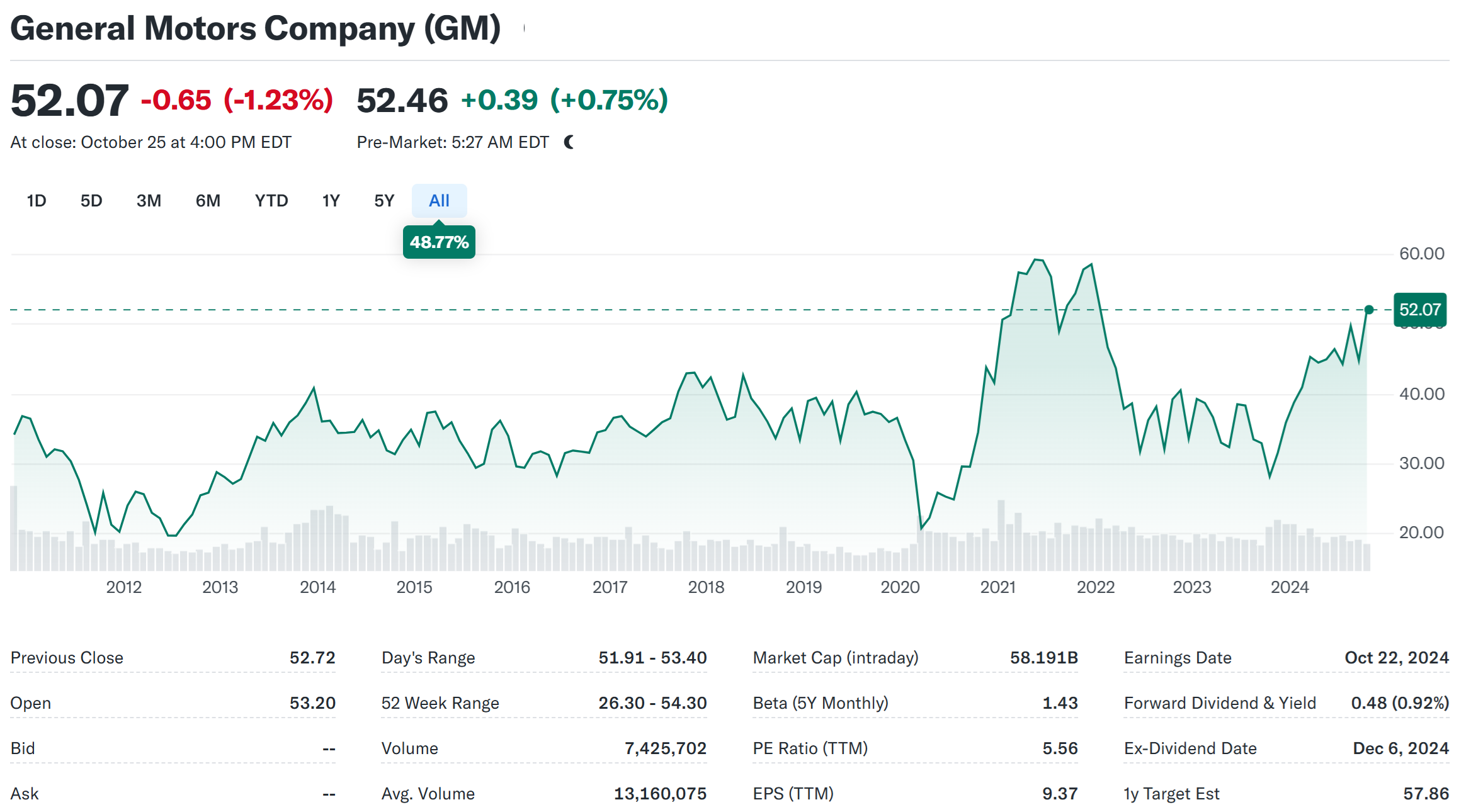This screenshot has height=812, width=1459.
Task: Click the Avg. Volume label
Action: [x=428, y=794]
